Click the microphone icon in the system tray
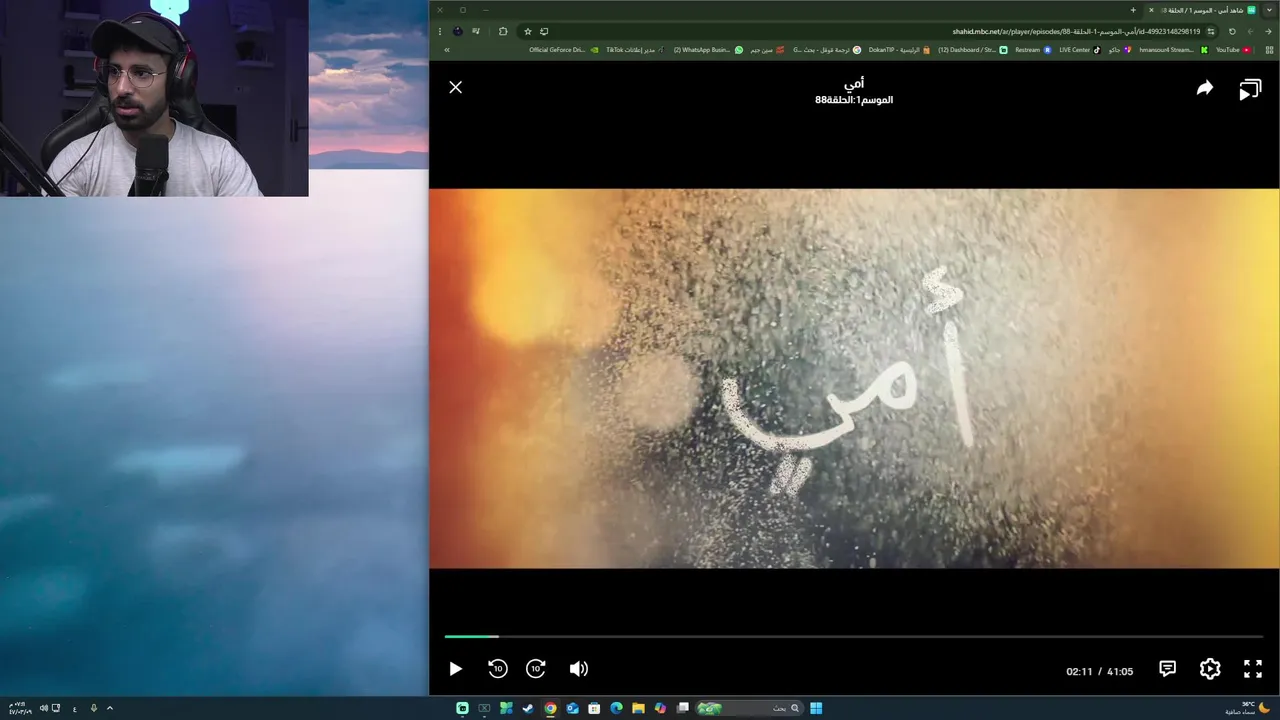Viewport: 1280px width, 720px height. click(x=93, y=708)
